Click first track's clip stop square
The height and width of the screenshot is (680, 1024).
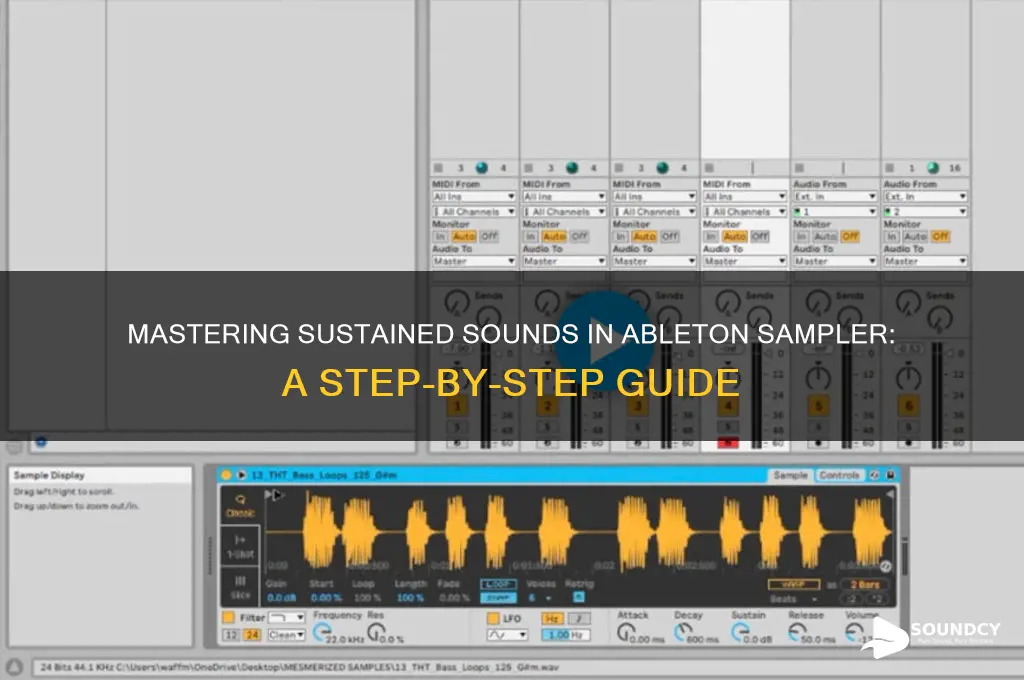click(438, 168)
